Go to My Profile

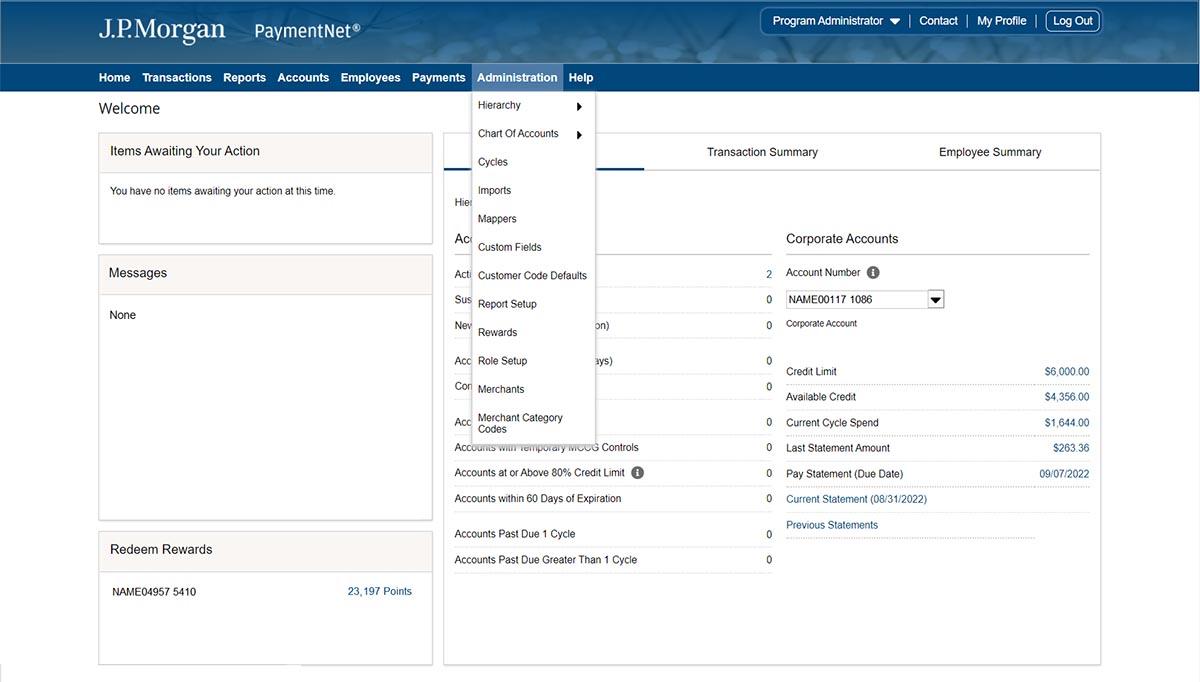[1001, 21]
